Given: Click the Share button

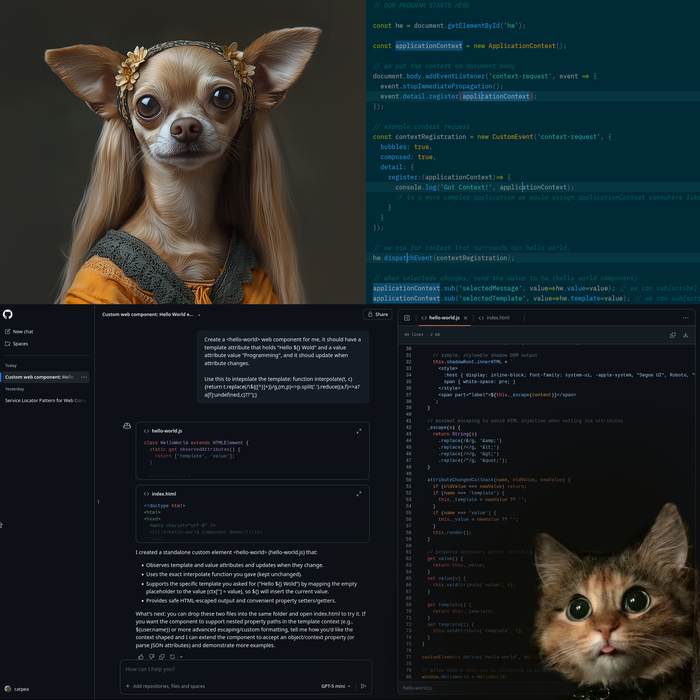Looking at the screenshot, I should (x=378, y=314).
